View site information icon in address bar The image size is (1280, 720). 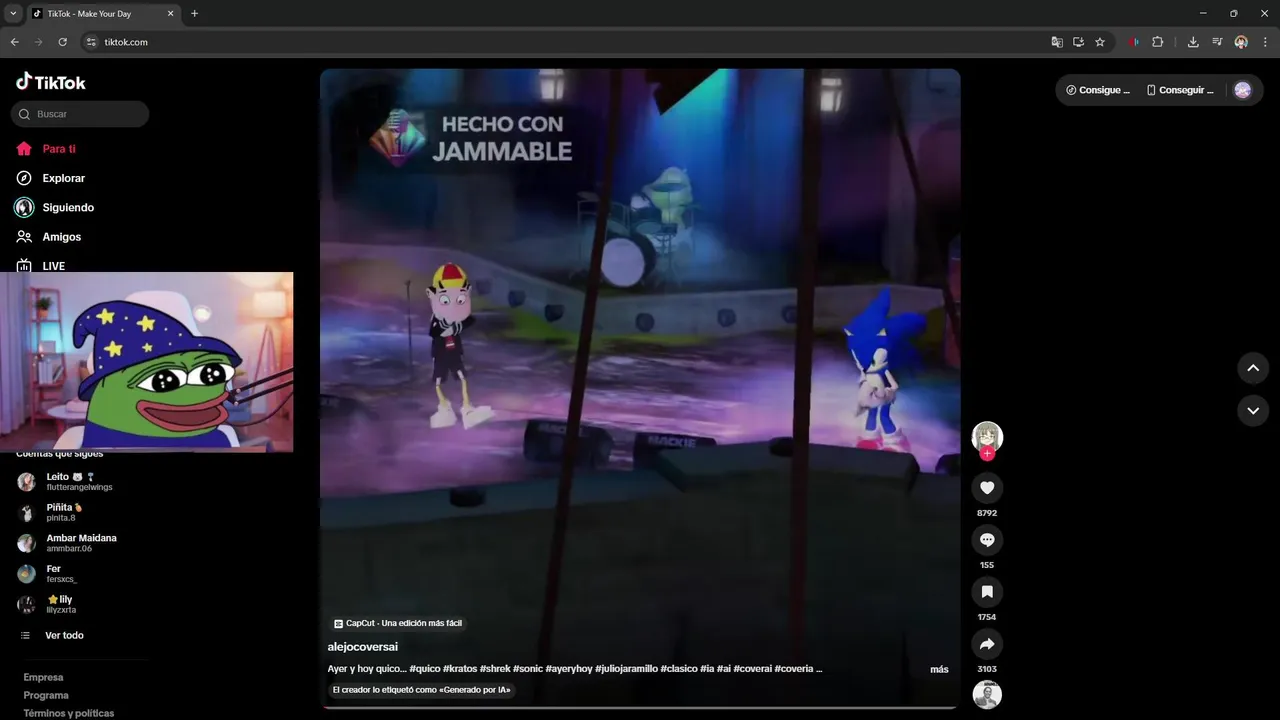click(x=91, y=42)
